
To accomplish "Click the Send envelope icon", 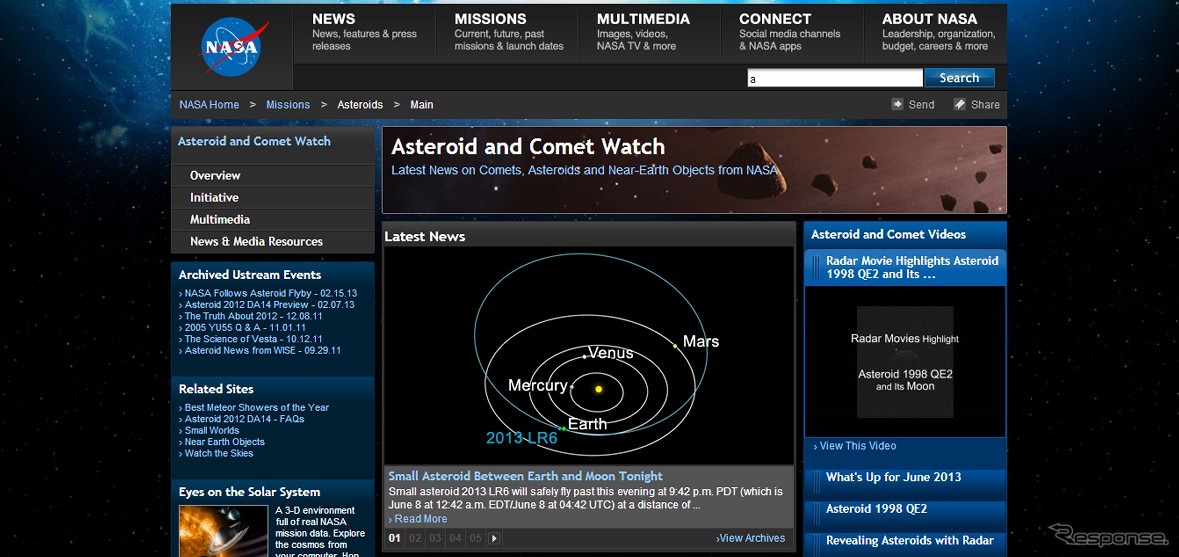I will tap(897, 104).
